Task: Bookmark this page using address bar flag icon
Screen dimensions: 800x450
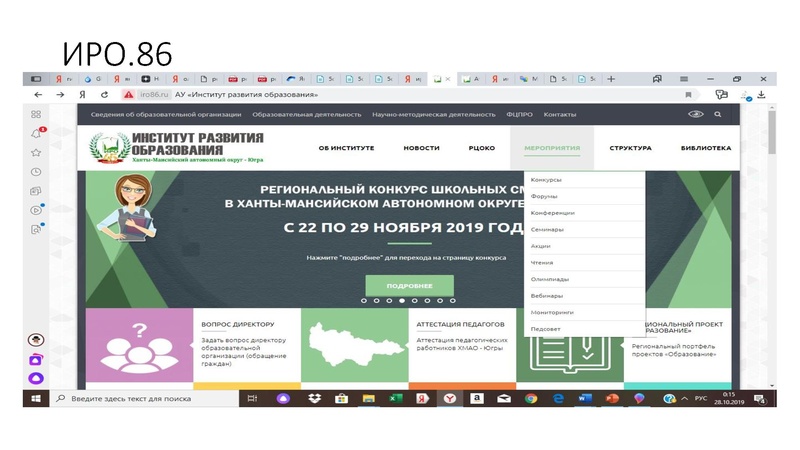Action: 688,94
